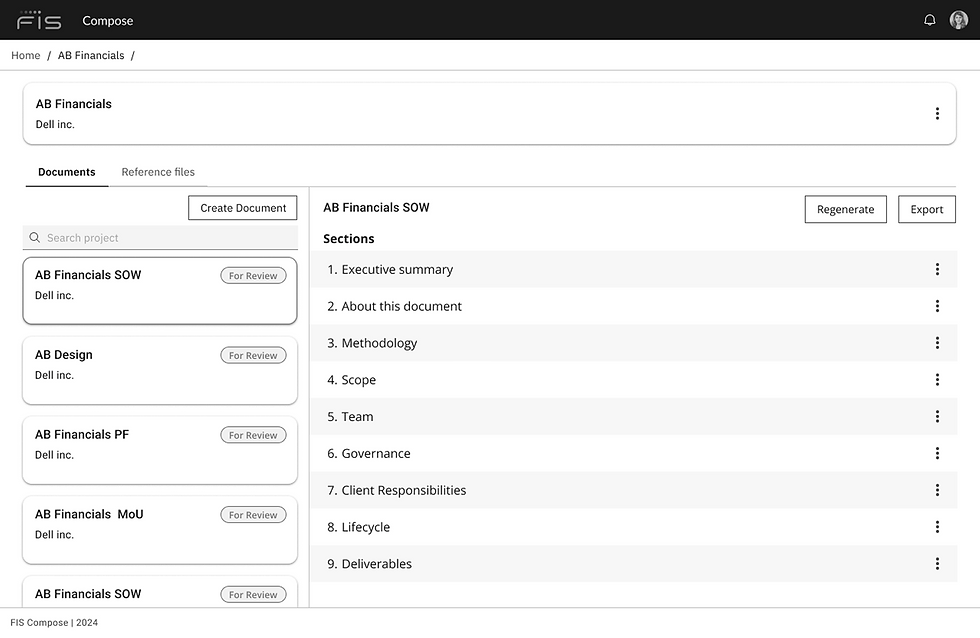Select the Documents tab
The width and height of the screenshot is (980, 638).
(66, 171)
